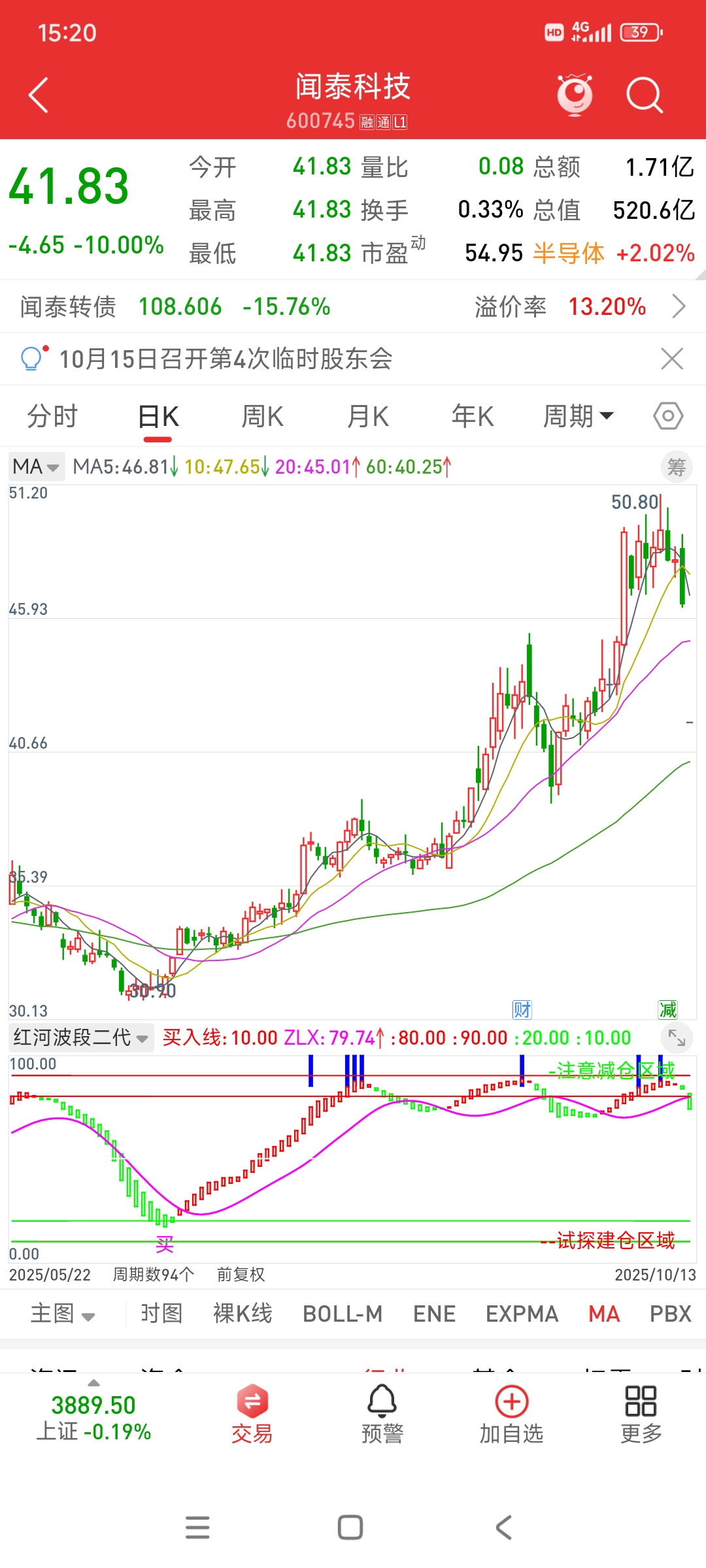The height and width of the screenshot is (1568, 706).
Task: Tap the 30.70 low price label
Action: 152,991
